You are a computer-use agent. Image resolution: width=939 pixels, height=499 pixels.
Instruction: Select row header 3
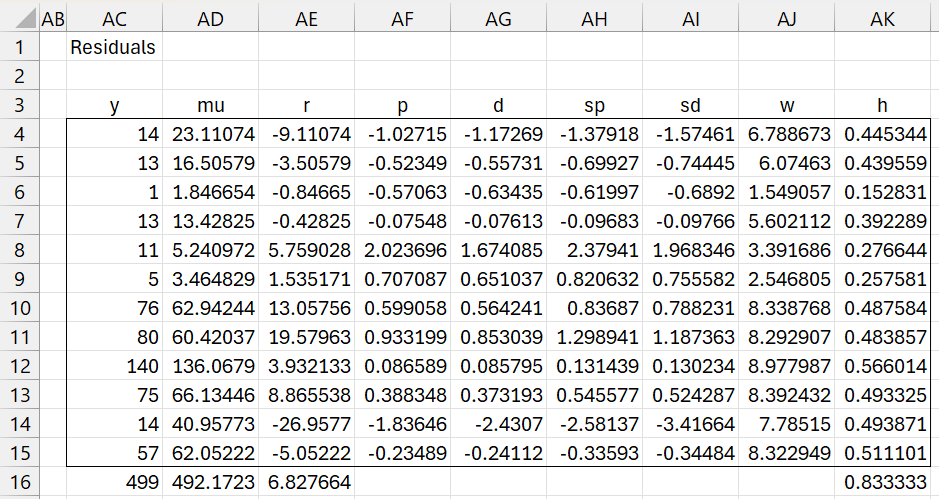(19, 105)
